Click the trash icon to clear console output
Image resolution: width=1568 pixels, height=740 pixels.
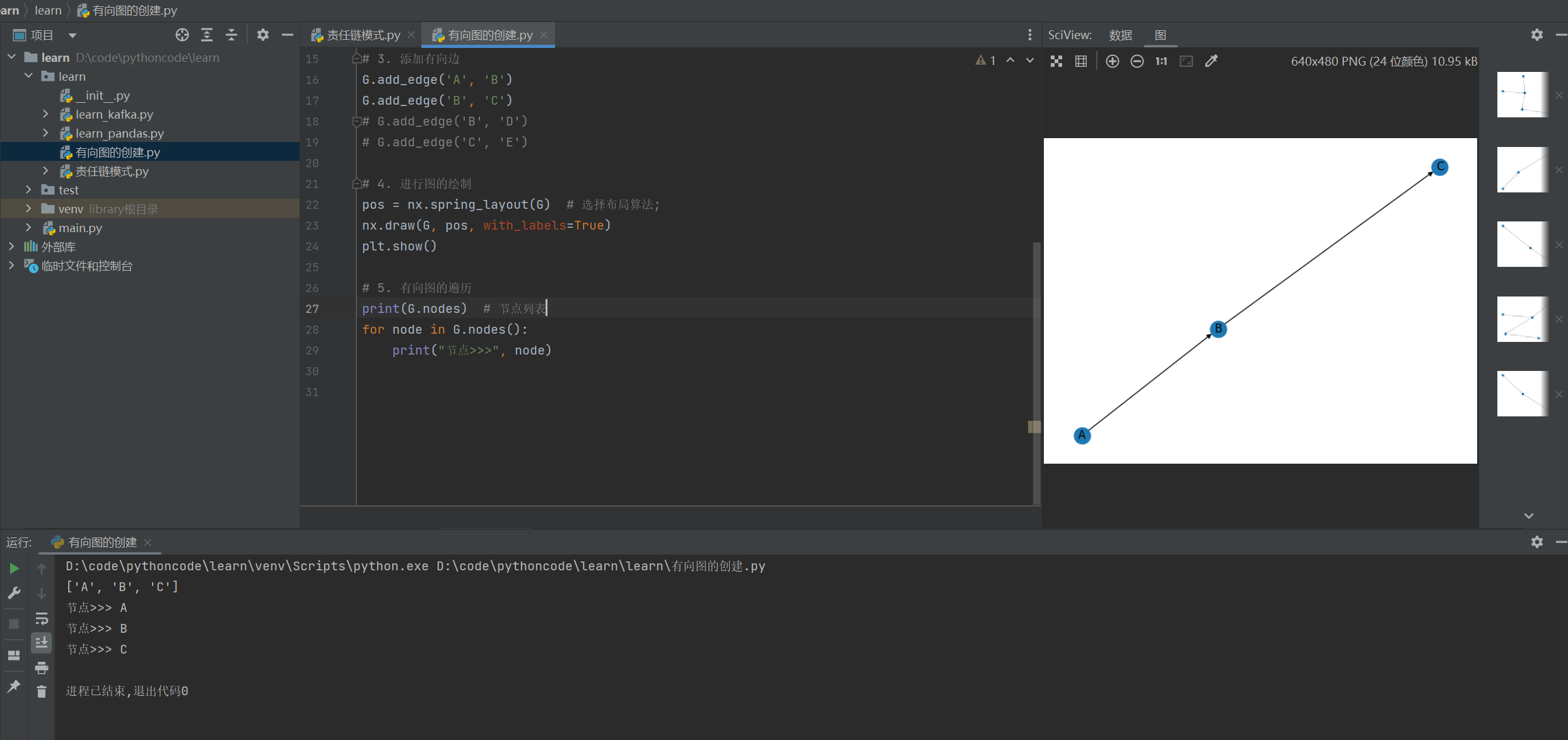(x=42, y=692)
